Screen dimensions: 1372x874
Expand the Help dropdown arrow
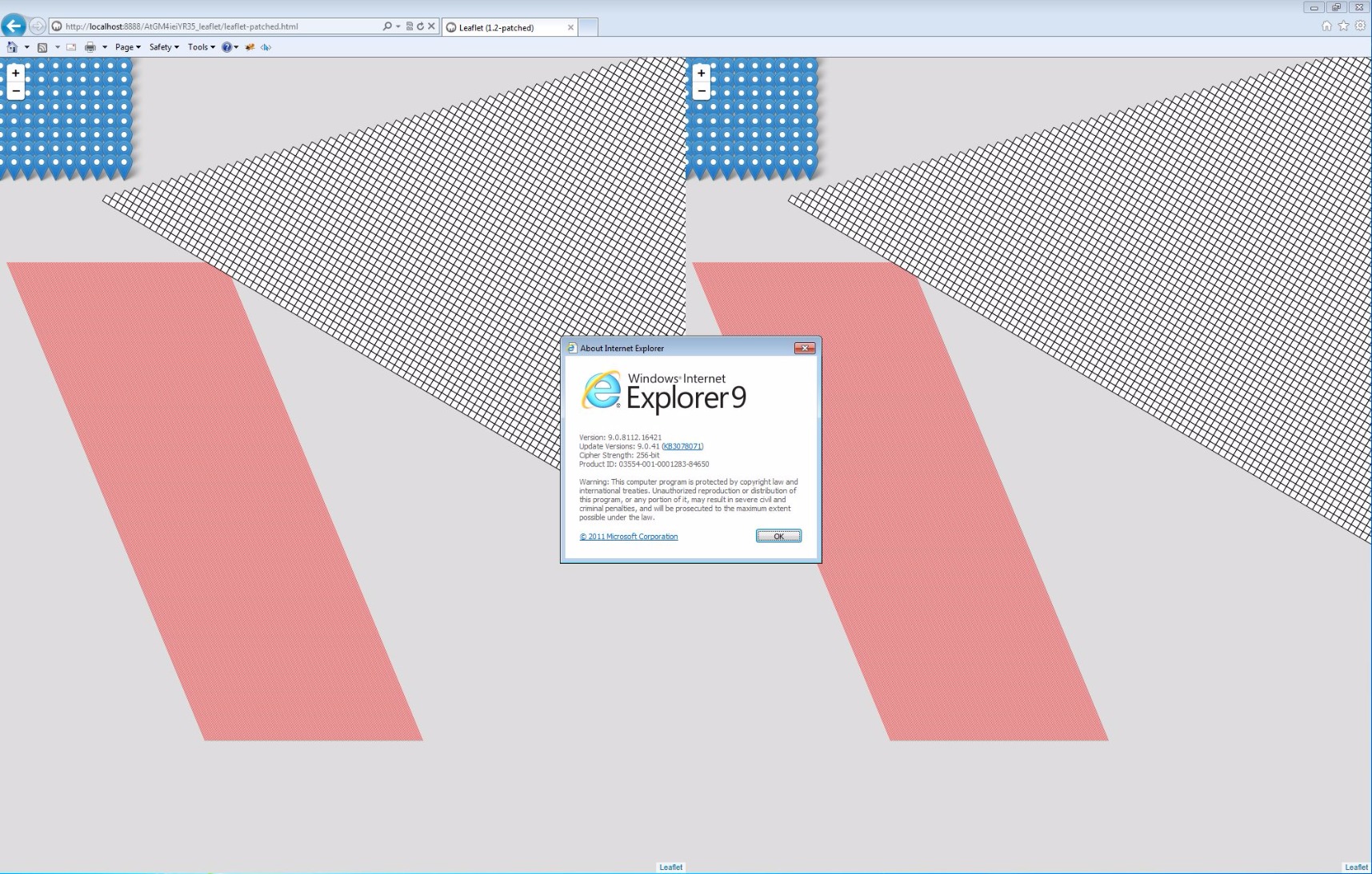coord(236,47)
